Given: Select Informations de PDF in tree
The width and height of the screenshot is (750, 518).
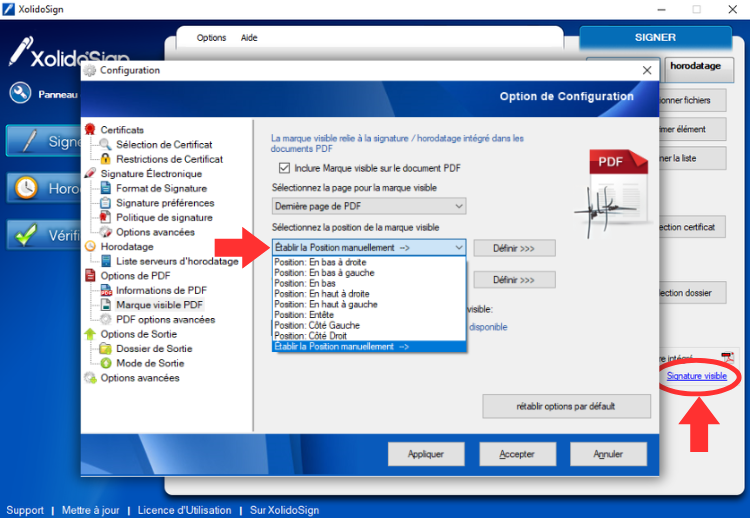Looking at the screenshot, I should [x=162, y=290].
